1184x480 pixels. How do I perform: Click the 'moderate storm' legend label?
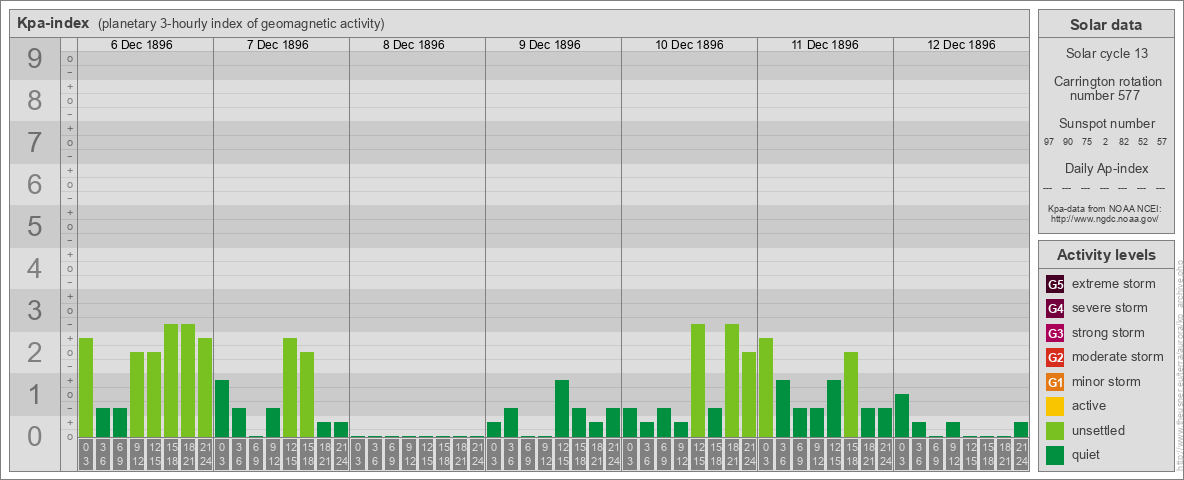(x=1118, y=357)
